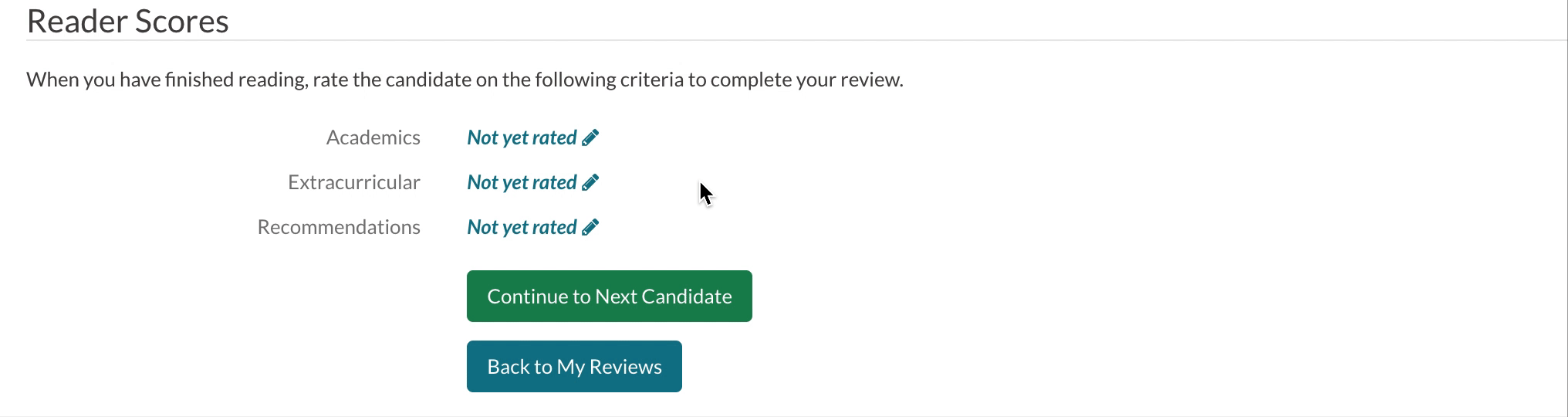The image size is (1568, 417).
Task: Click the 'When you have finished reading' instruction text
Action: tap(166, 80)
